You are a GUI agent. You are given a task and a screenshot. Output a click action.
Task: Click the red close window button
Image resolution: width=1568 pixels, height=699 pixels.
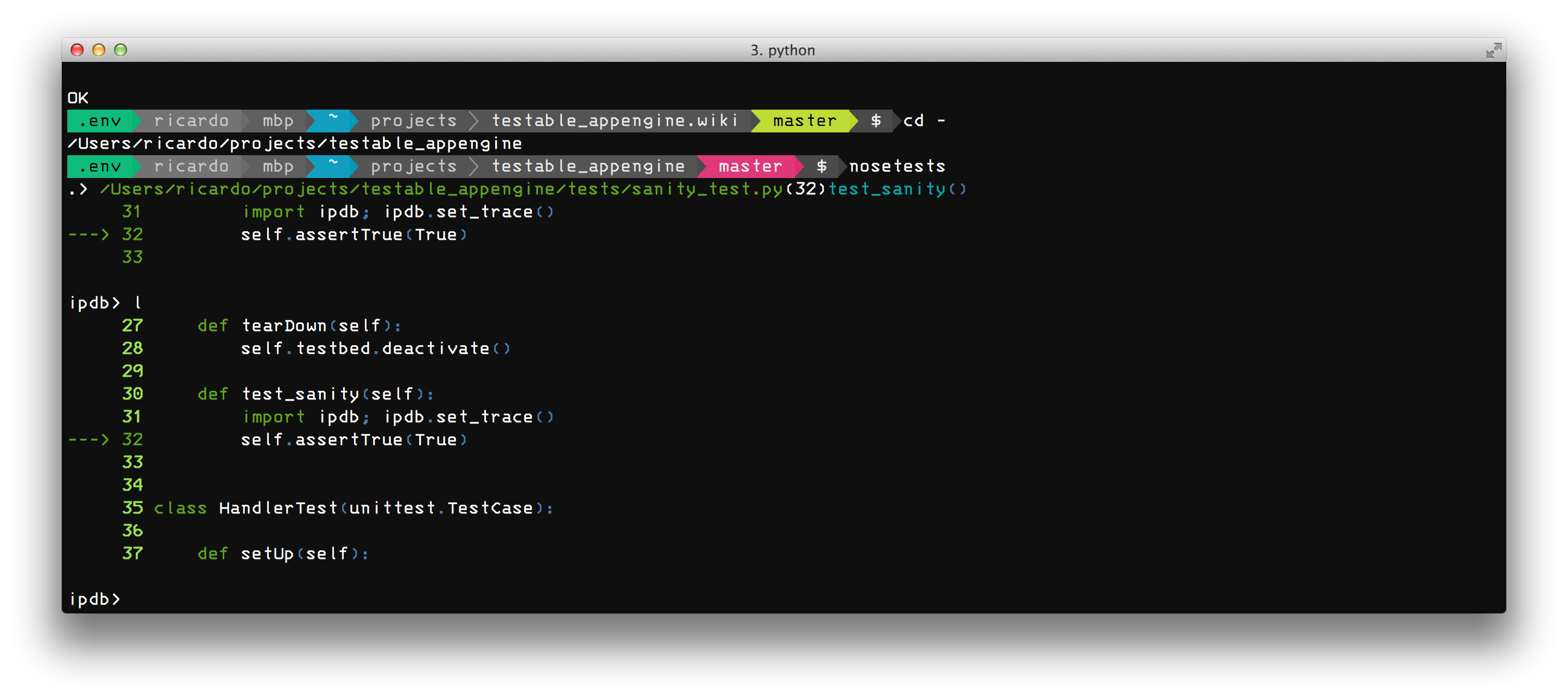pos(77,50)
